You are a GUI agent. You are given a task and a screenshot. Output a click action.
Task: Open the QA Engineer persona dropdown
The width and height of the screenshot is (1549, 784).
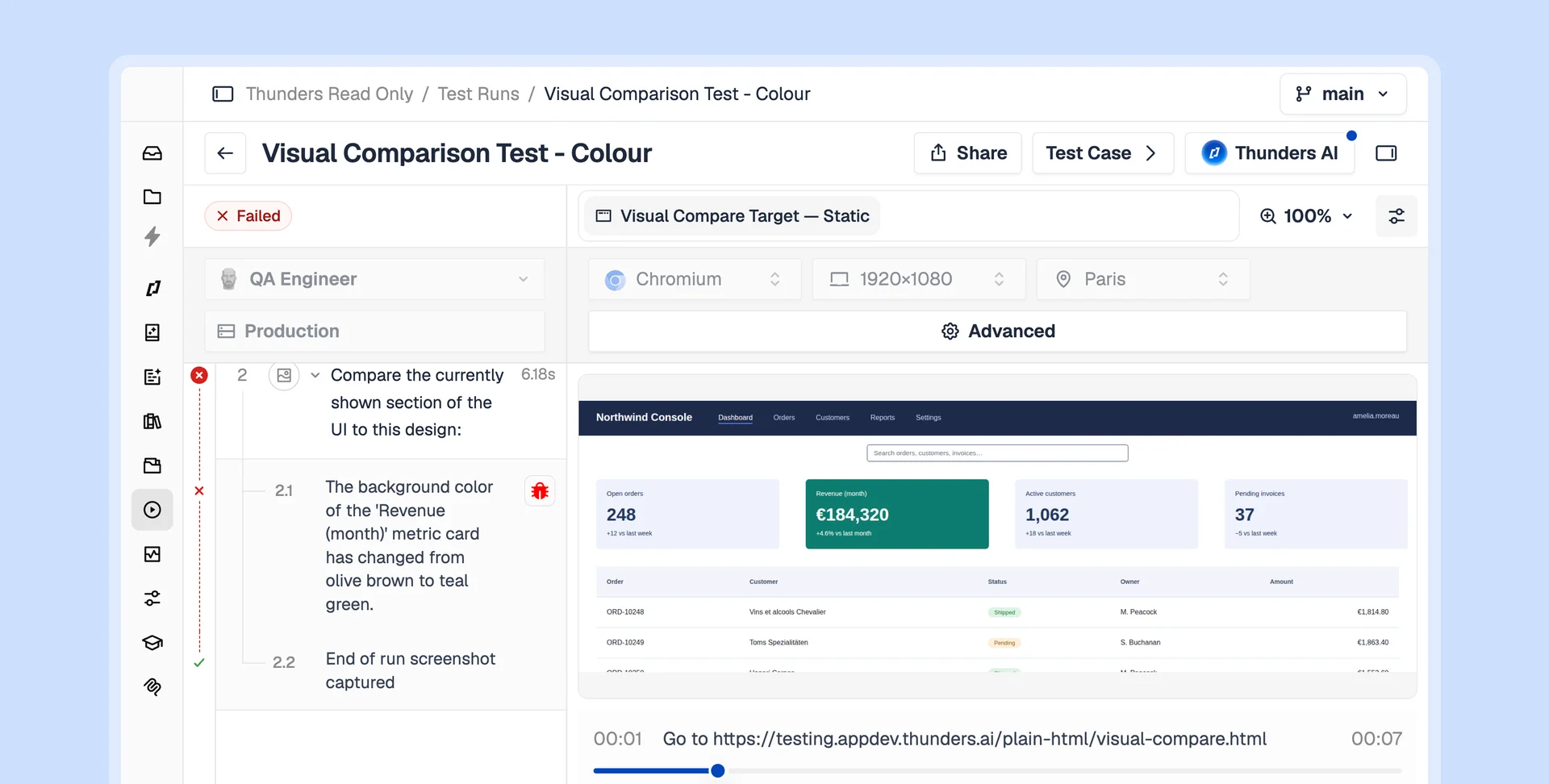[375, 279]
